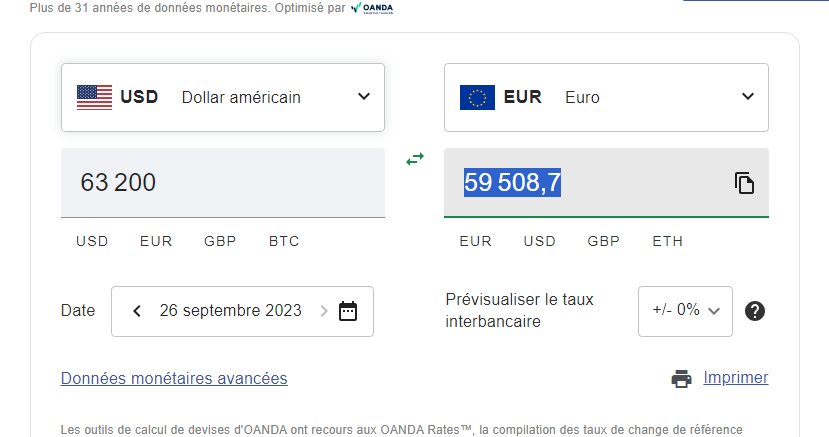Click the 63 200 amount input field
This screenshot has height=437, width=829.
click(223, 183)
